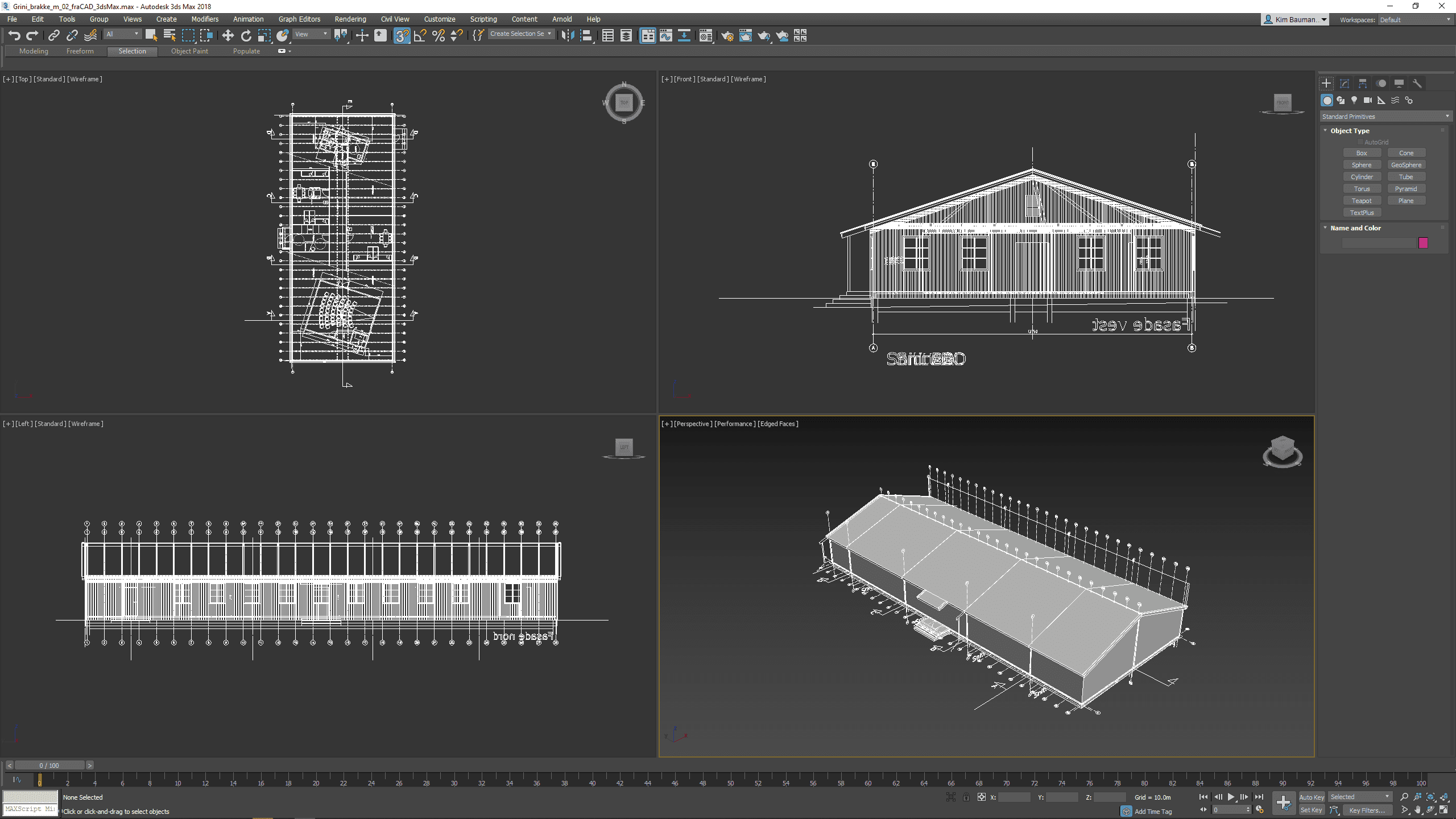Image resolution: width=1456 pixels, height=819 pixels.
Task: Collapse the Name and Color rollout
Action: 1355,228
